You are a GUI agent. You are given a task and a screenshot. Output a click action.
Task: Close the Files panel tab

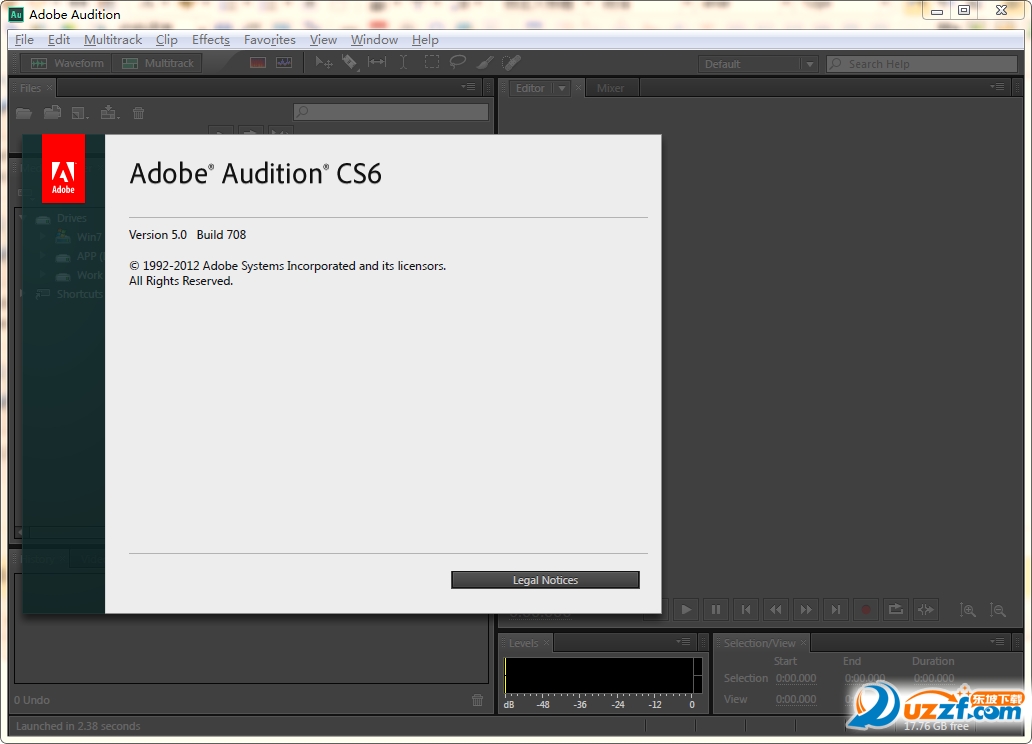pos(49,88)
